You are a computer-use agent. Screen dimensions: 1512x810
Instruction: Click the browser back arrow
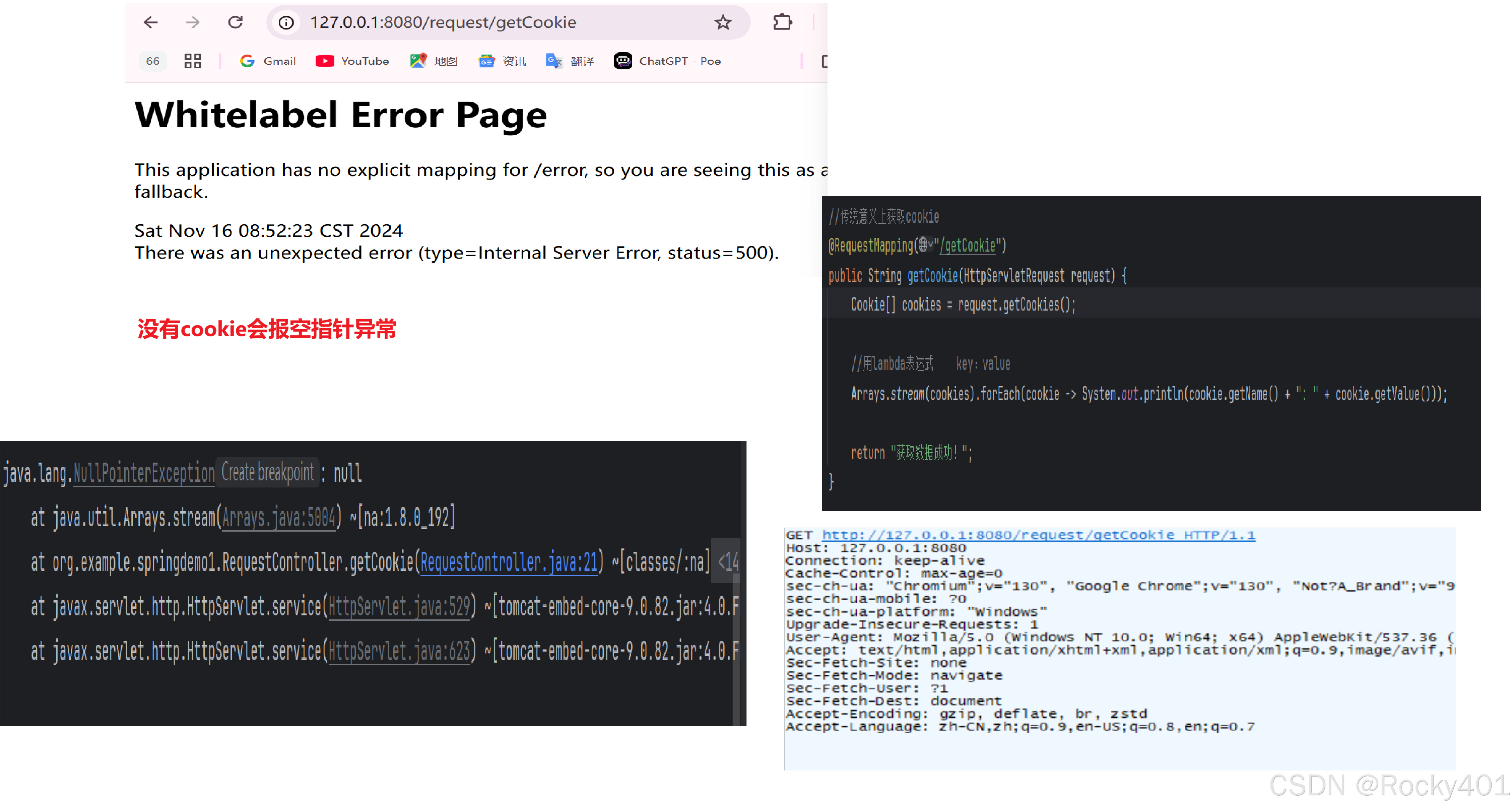(x=151, y=22)
